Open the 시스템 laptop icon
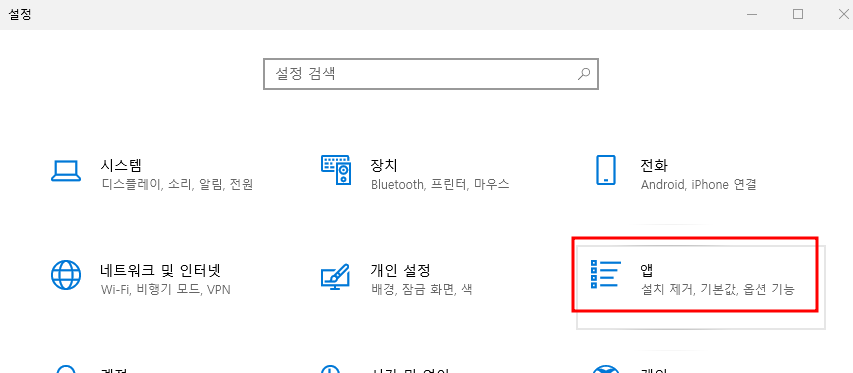The image size is (853, 373). (x=66, y=171)
